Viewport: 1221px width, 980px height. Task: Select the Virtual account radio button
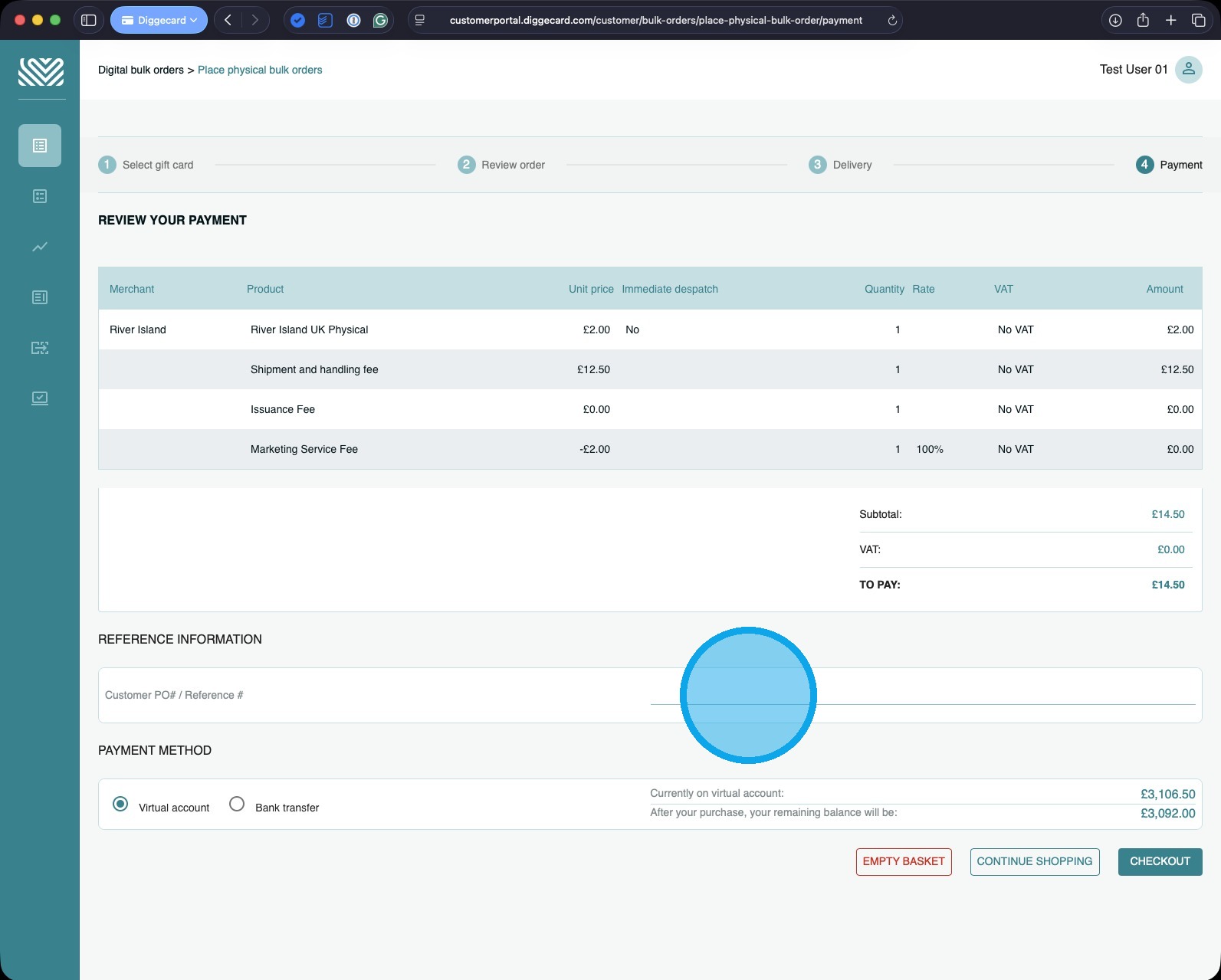[120, 804]
